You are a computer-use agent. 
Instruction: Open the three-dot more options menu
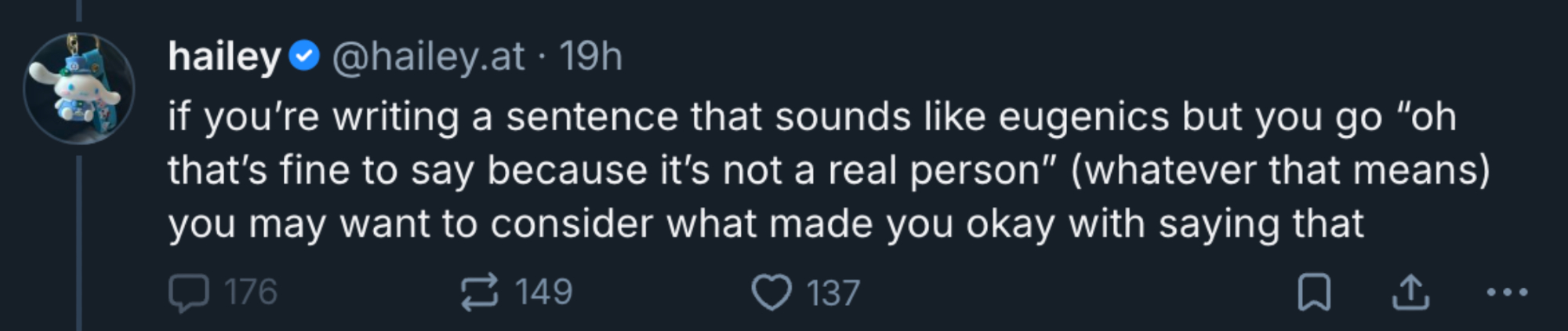point(1507,293)
